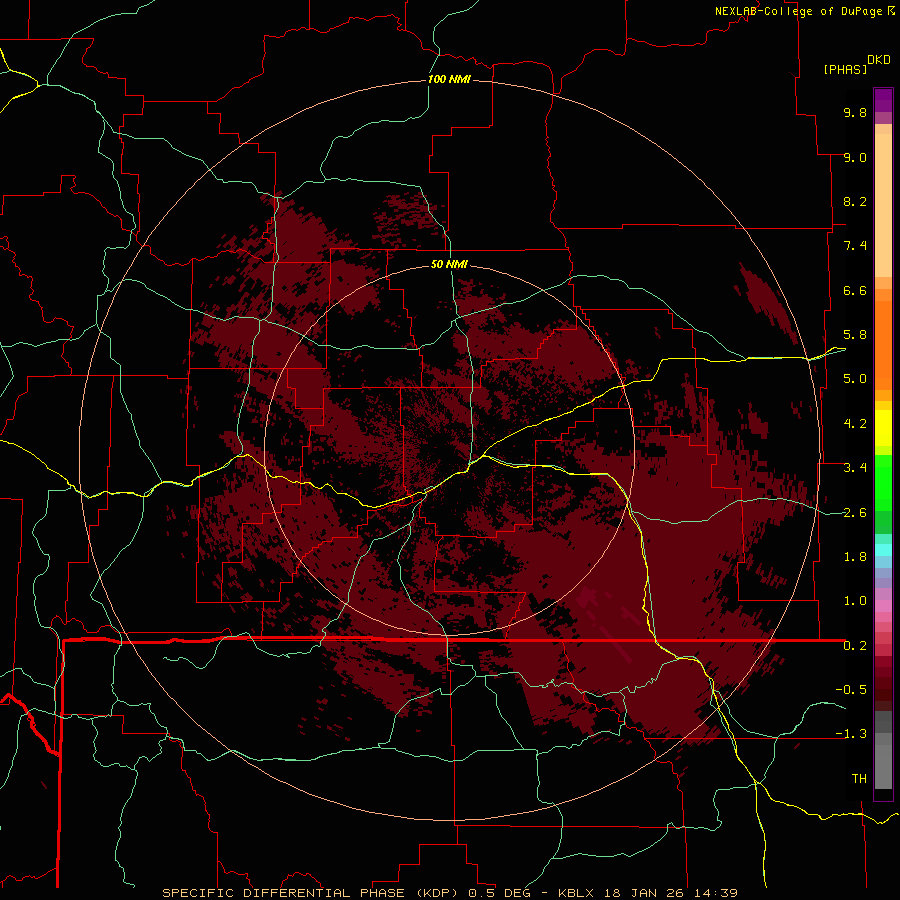This screenshot has width=900, height=900.
Task: Click the -1.3 legend value
Action: point(851,734)
